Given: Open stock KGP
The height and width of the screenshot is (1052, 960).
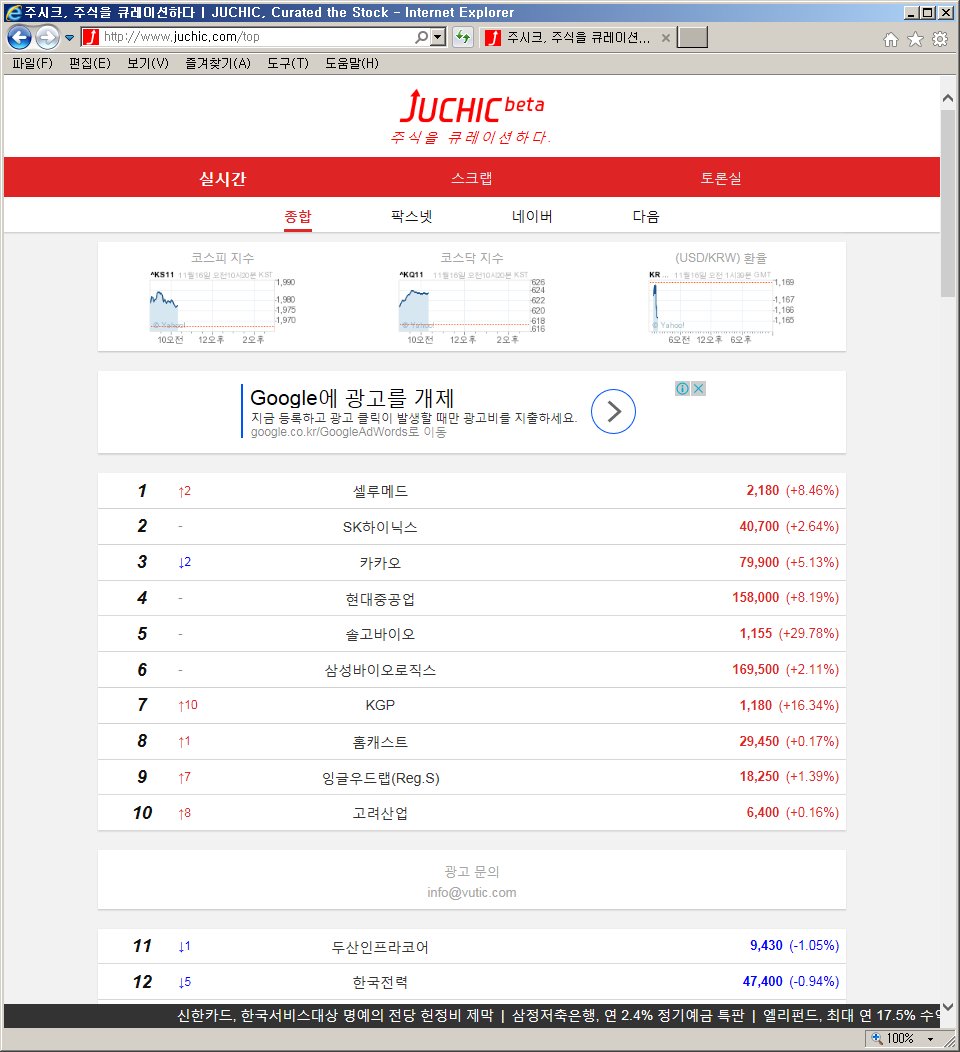Looking at the screenshot, I should (x=380, y=705).
